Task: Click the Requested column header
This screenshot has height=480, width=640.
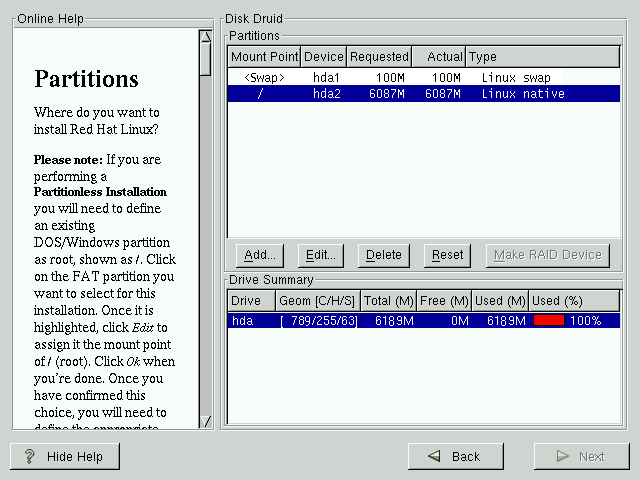Action: tap(379, 56)
